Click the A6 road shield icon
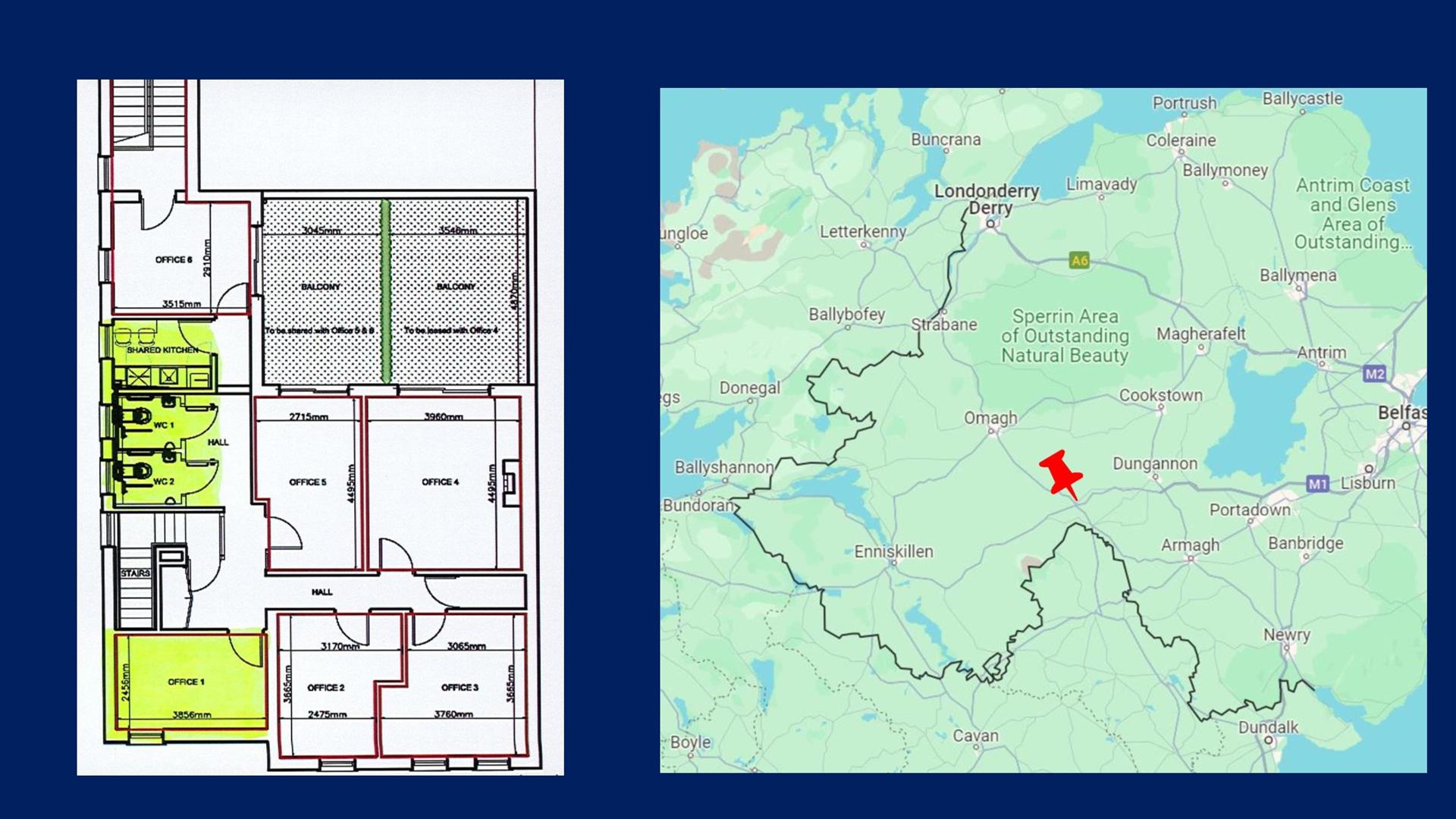 click(x=1079, y=261)
